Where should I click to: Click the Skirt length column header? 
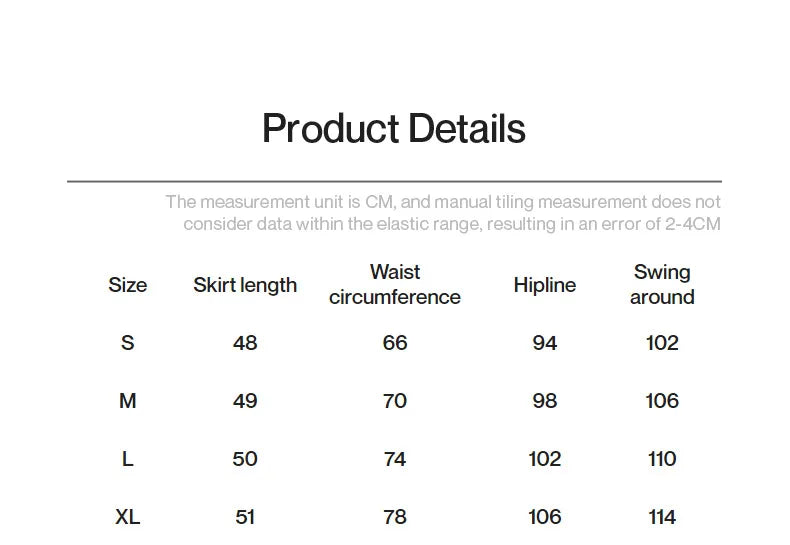point(245,286)
